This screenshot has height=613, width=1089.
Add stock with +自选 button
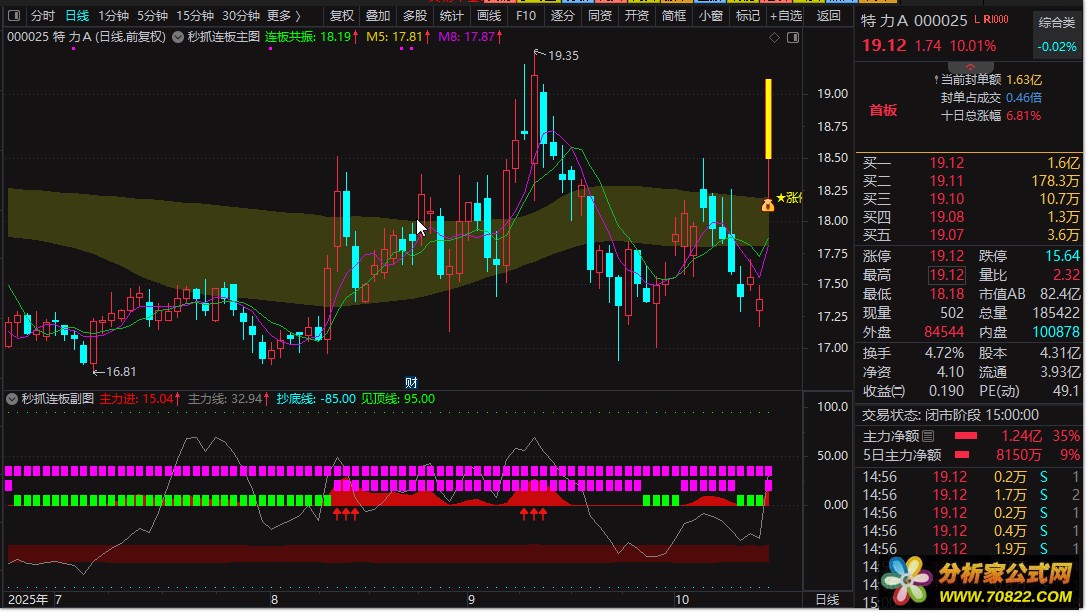(x=785, y=15)
